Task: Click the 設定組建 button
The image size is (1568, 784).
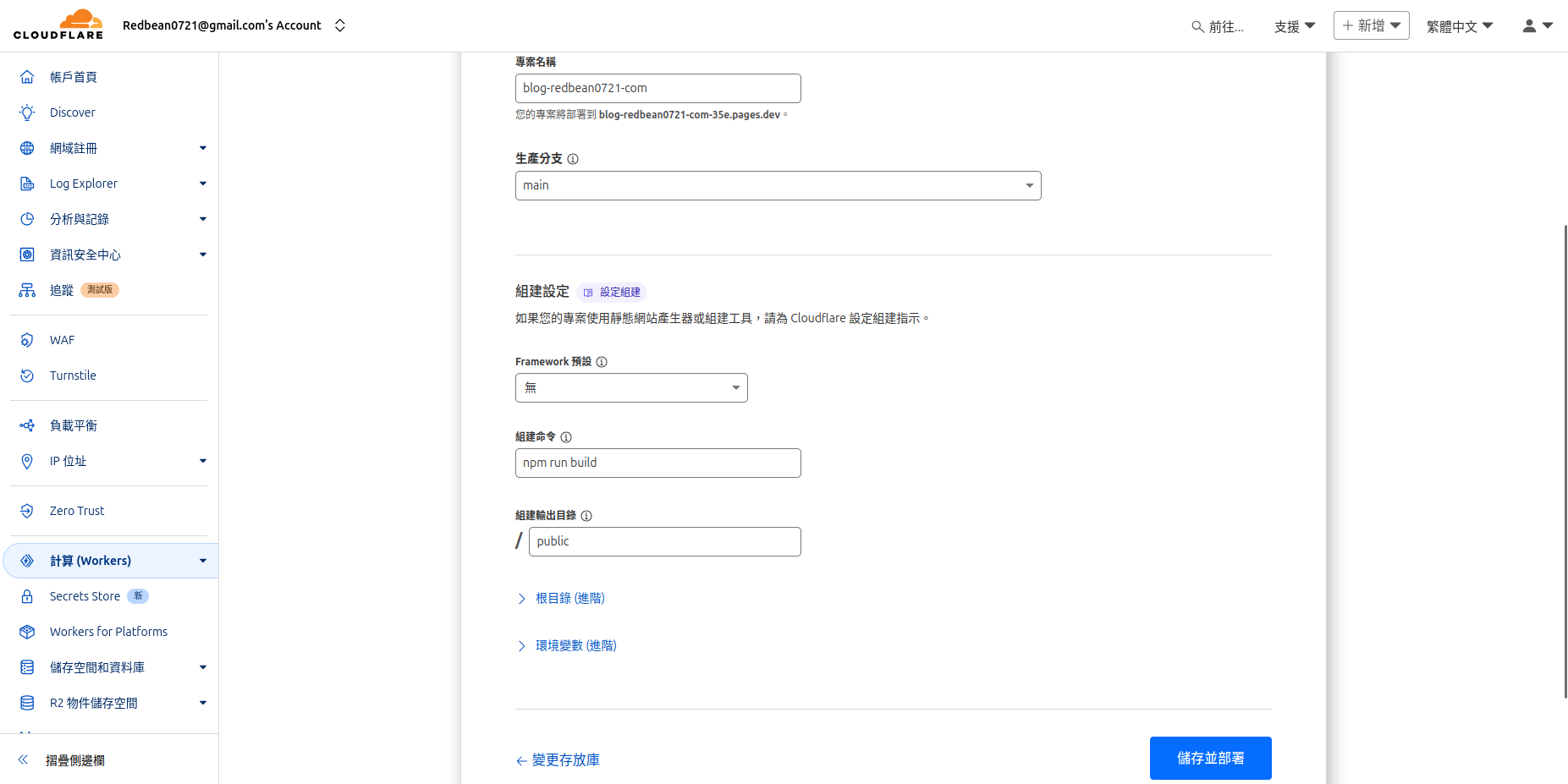Action: (611, 292)
